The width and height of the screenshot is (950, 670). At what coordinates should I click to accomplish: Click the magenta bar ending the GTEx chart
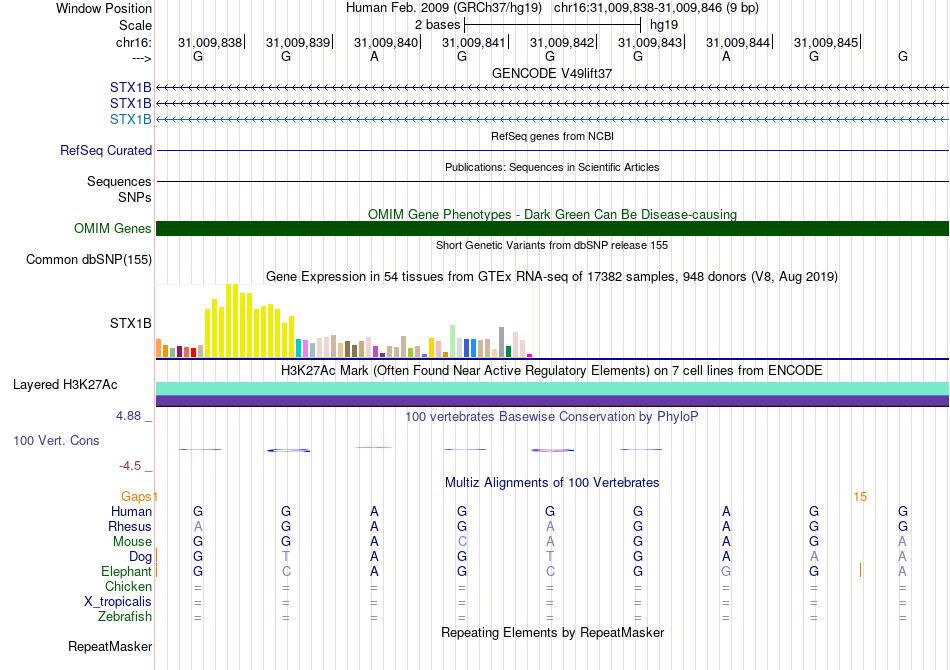pyautogui.click(x=530, y=356)
